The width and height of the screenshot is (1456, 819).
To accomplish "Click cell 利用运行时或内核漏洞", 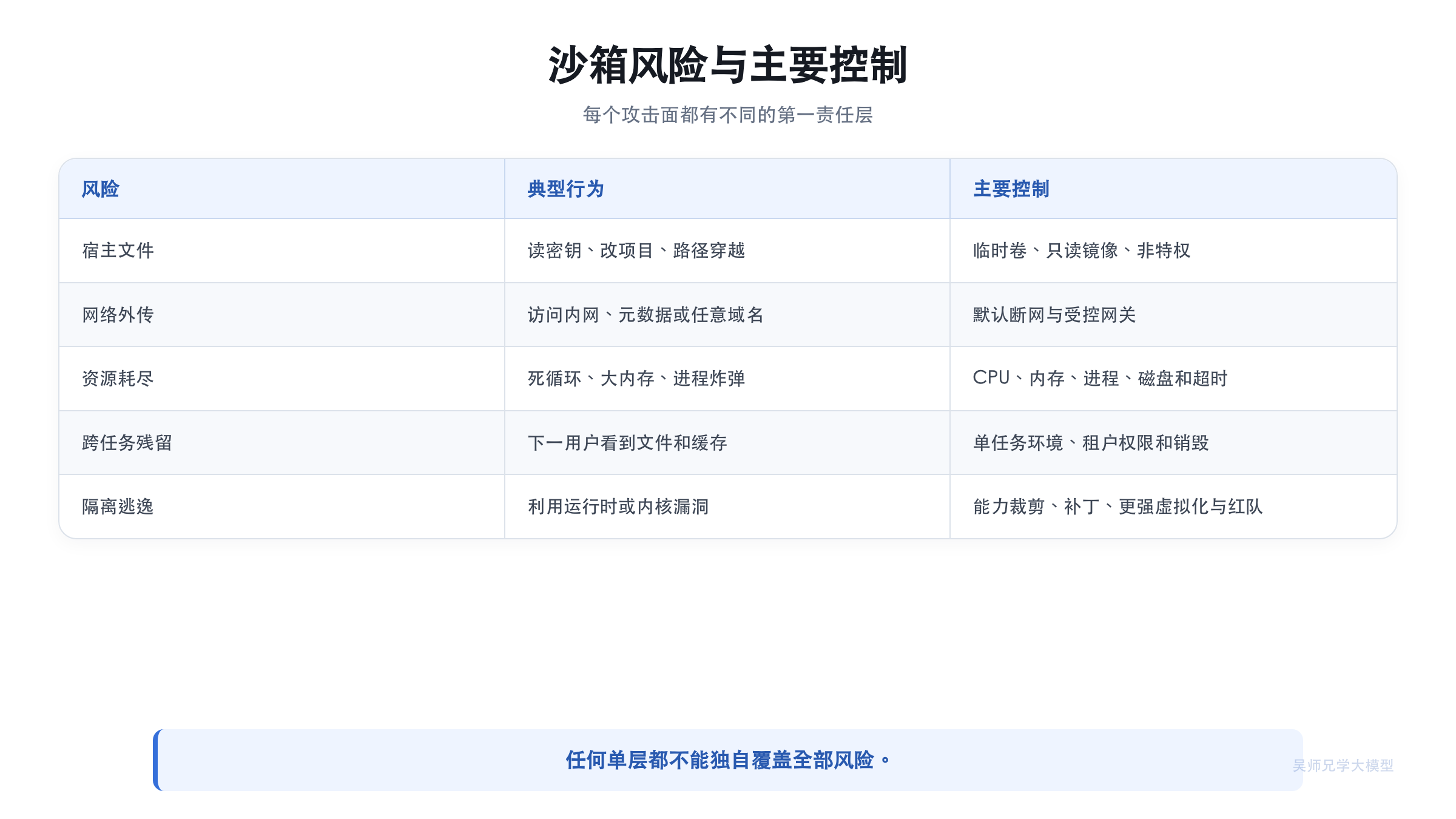I will pos(727,507).
